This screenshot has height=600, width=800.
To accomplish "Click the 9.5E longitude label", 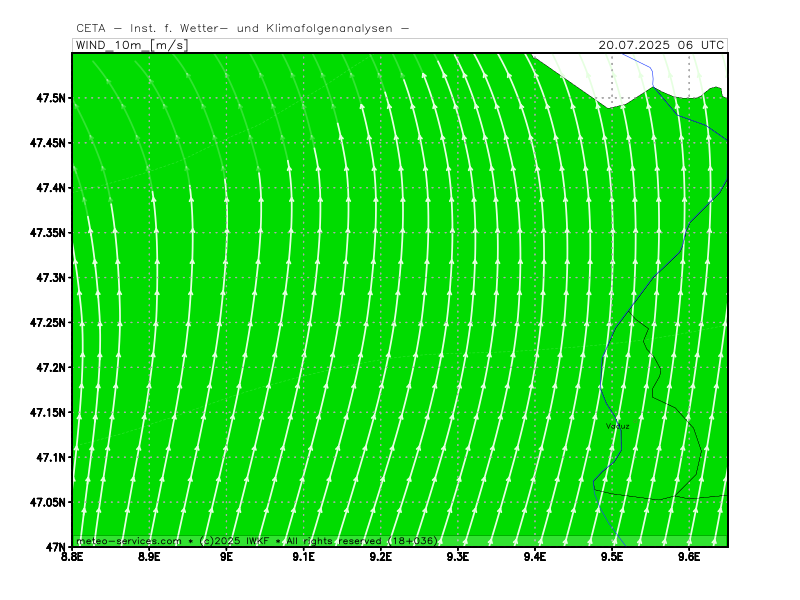I will [612, 557].
